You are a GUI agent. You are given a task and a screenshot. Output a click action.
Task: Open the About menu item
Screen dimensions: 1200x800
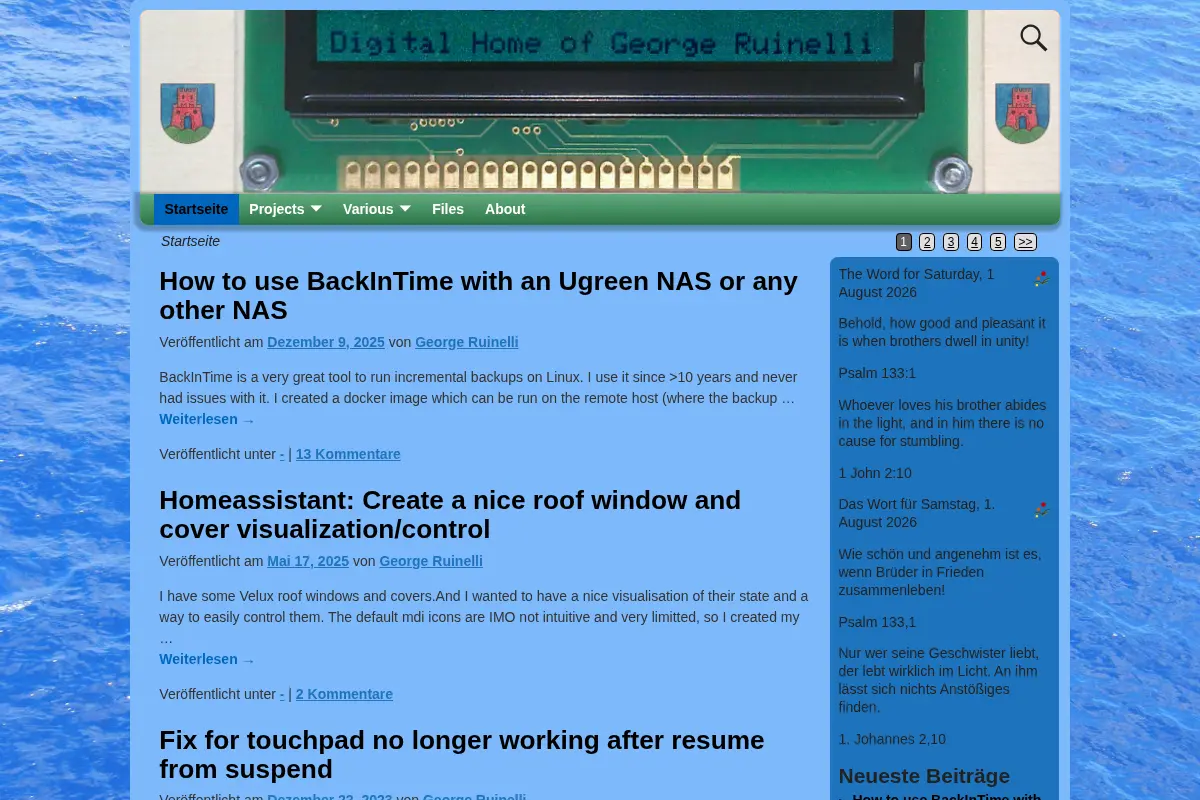[505, 209]
